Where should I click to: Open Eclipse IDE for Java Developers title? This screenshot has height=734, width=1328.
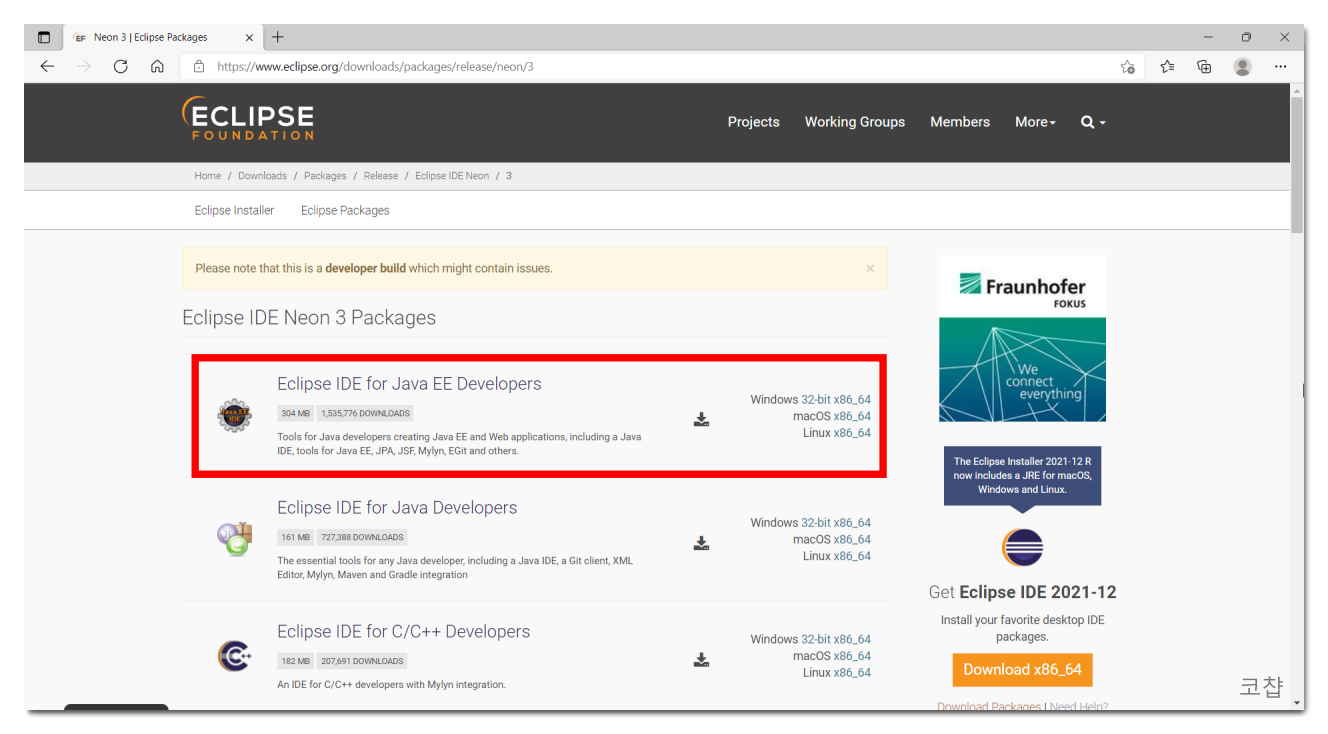point(397,508)
